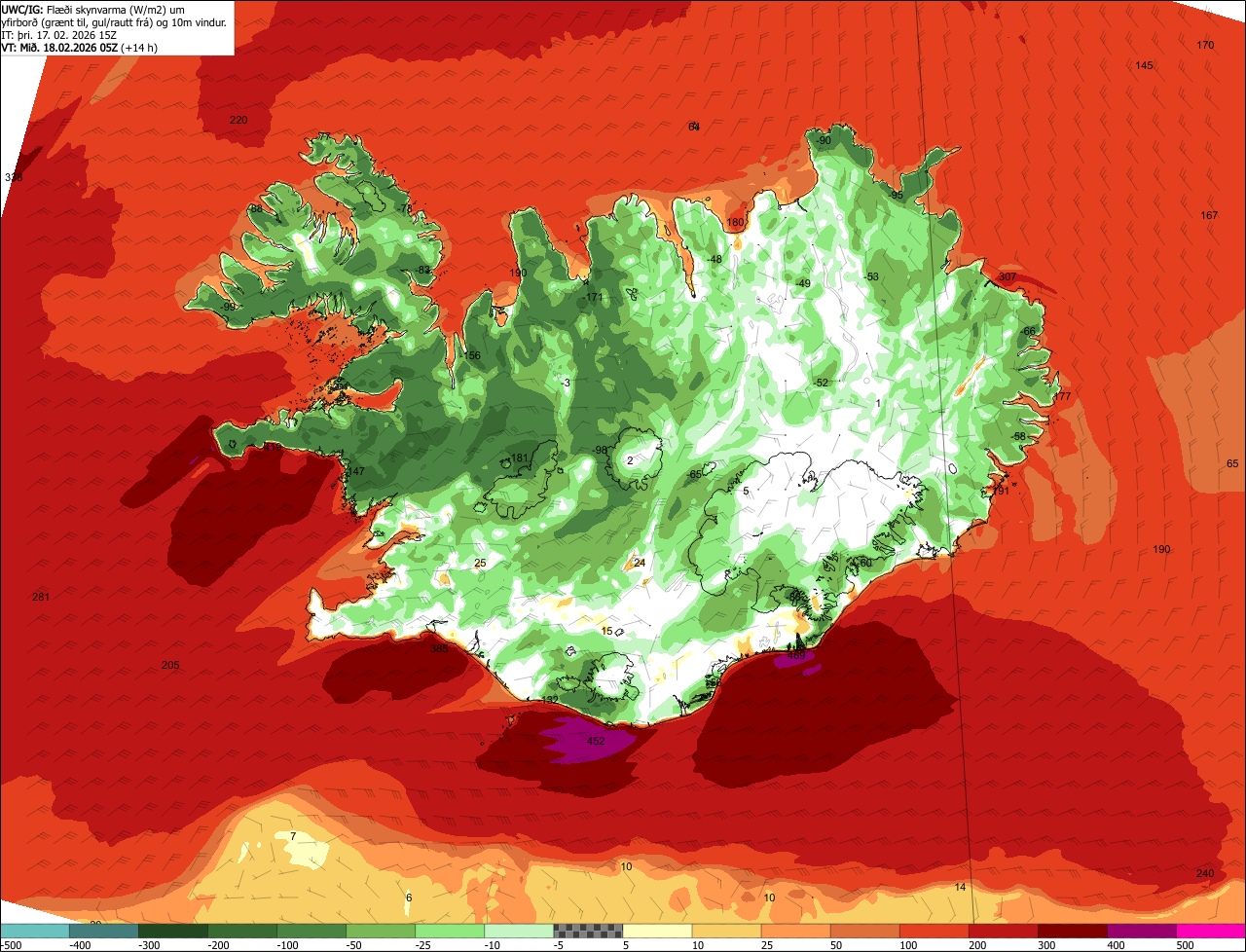Click the 50 to 100 orange legend swatch
This screenshot has width=1246, height=952.
(865, 931)
